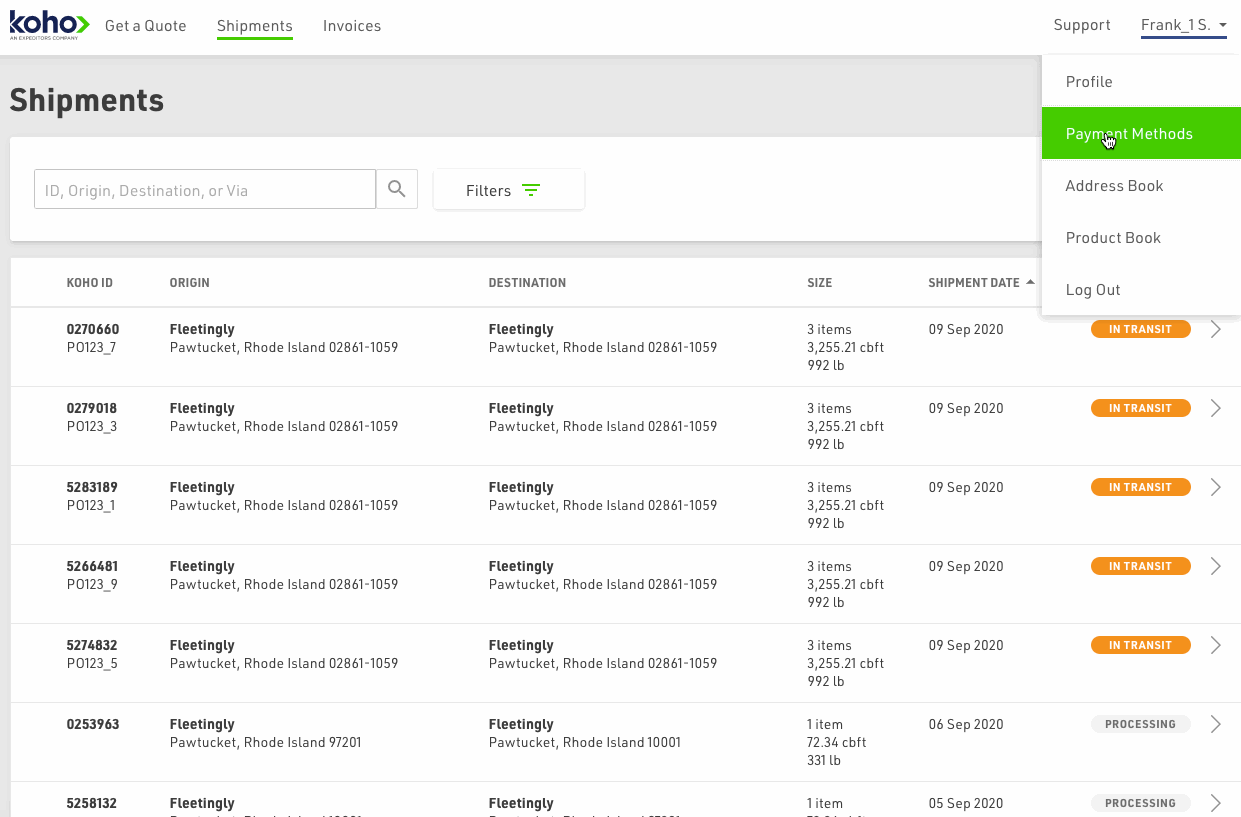Image resolution: width=1241 pixels, height=817 pixels.
Task: Open shipment 0270660 using its chevron arrow
Action: (1215, 330)
